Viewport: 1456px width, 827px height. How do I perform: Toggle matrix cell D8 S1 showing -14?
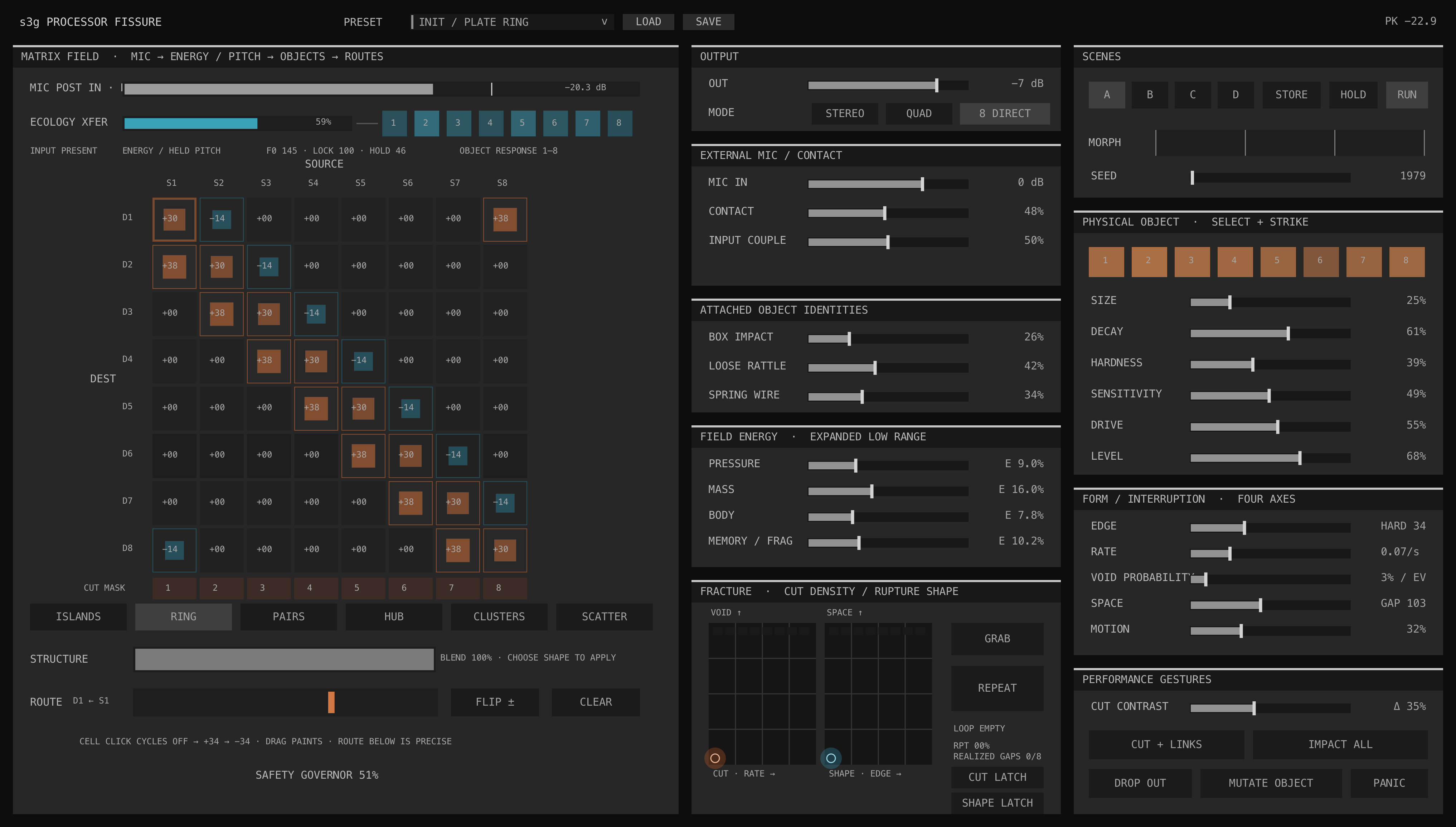pyautogui.click(x=174, y=550)
